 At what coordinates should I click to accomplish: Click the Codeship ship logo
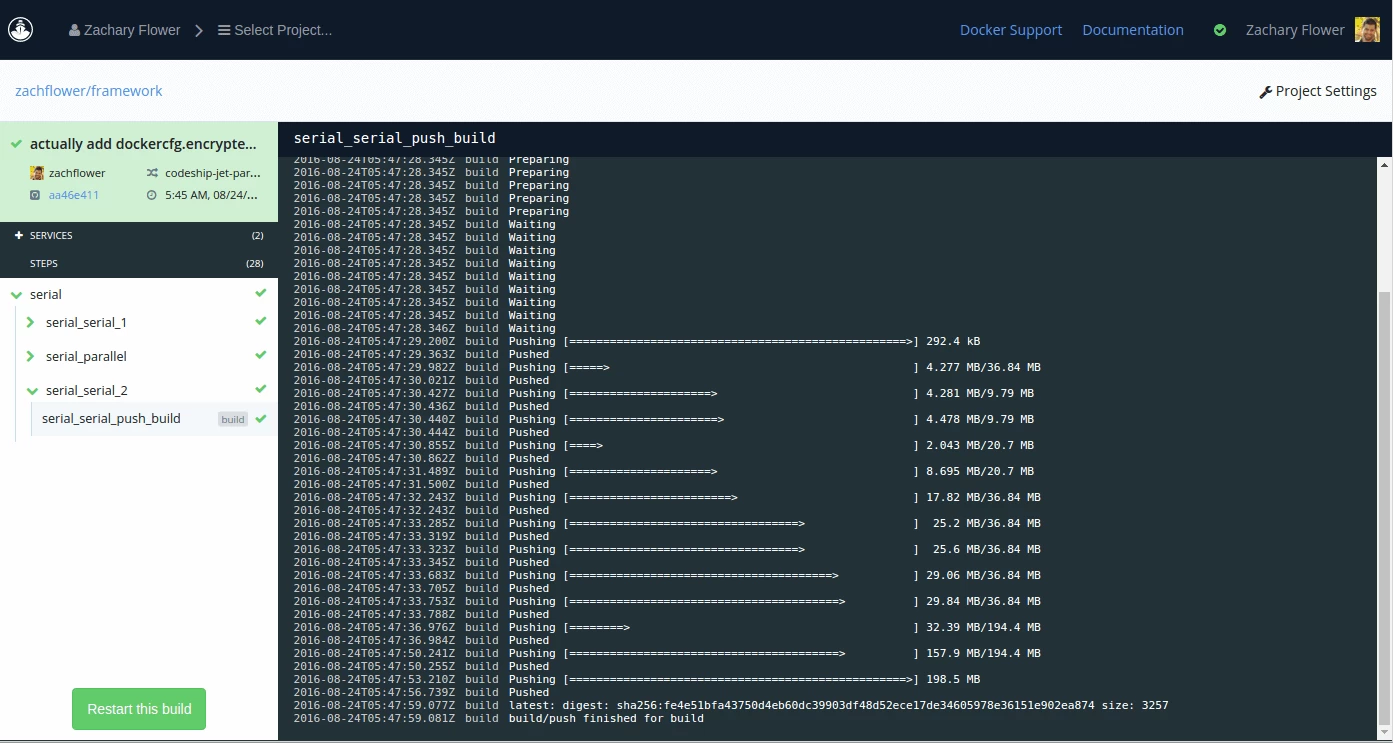point(21,30)
